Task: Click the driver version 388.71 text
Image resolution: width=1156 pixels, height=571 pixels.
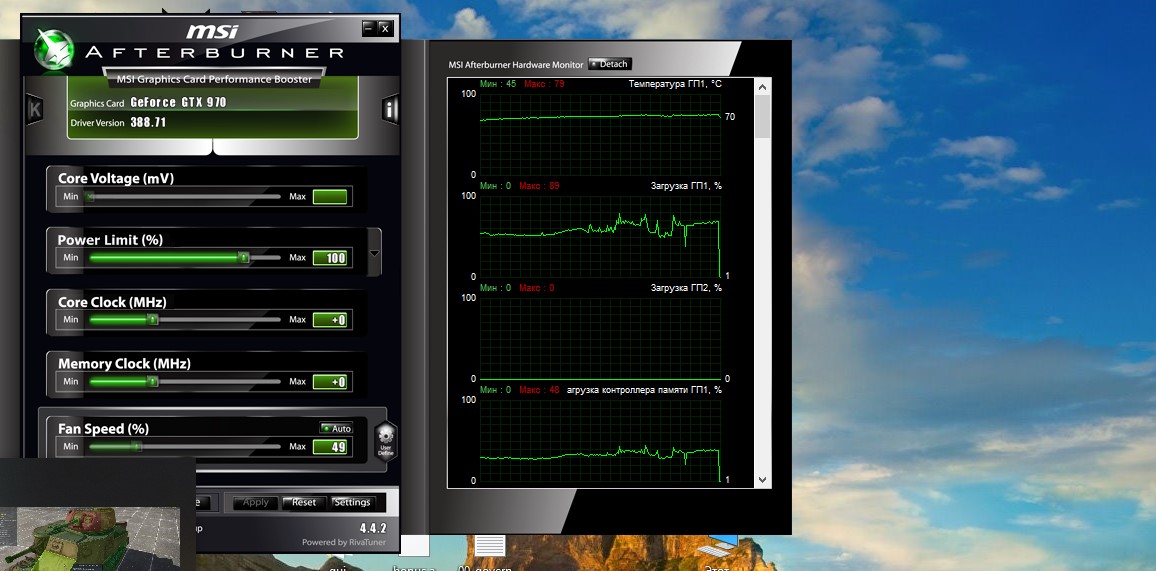Action: click(148, 122)
